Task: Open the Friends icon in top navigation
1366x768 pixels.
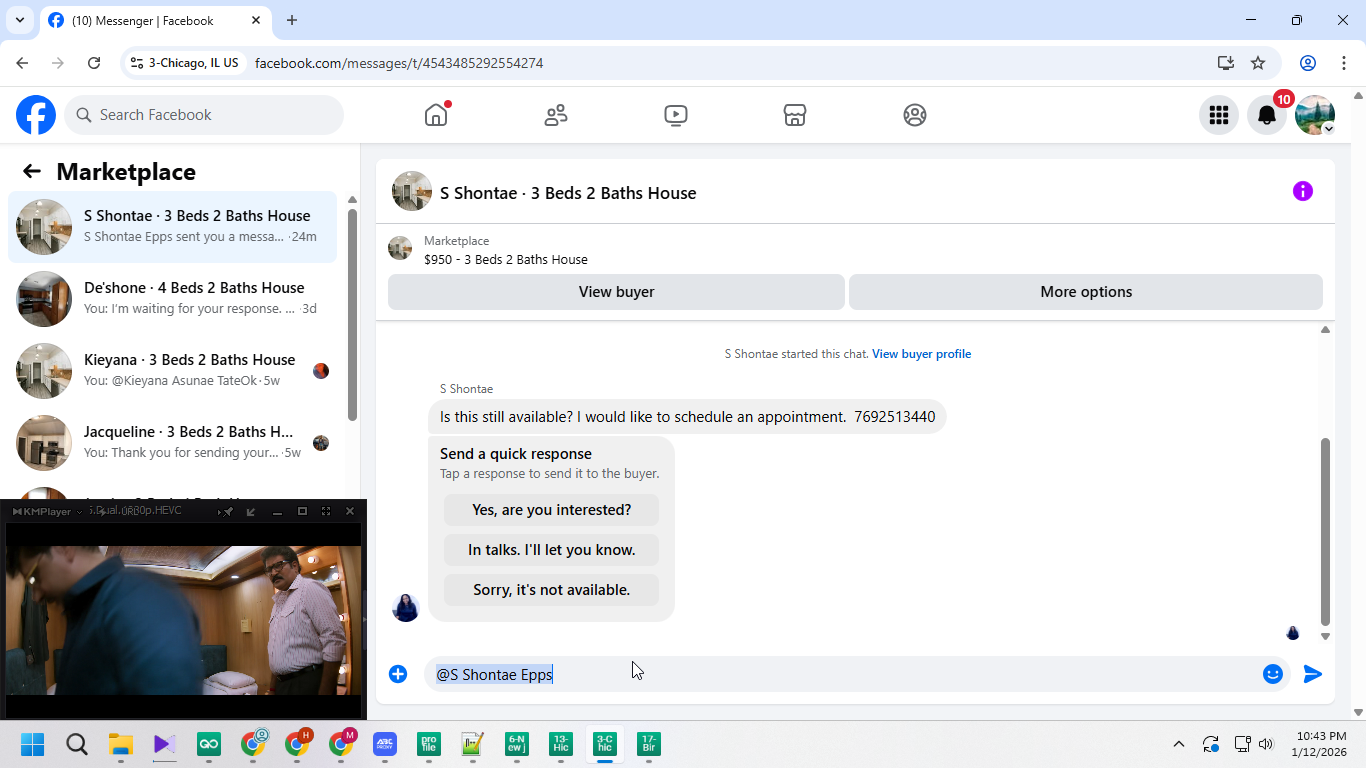Action: pos(556,115)
